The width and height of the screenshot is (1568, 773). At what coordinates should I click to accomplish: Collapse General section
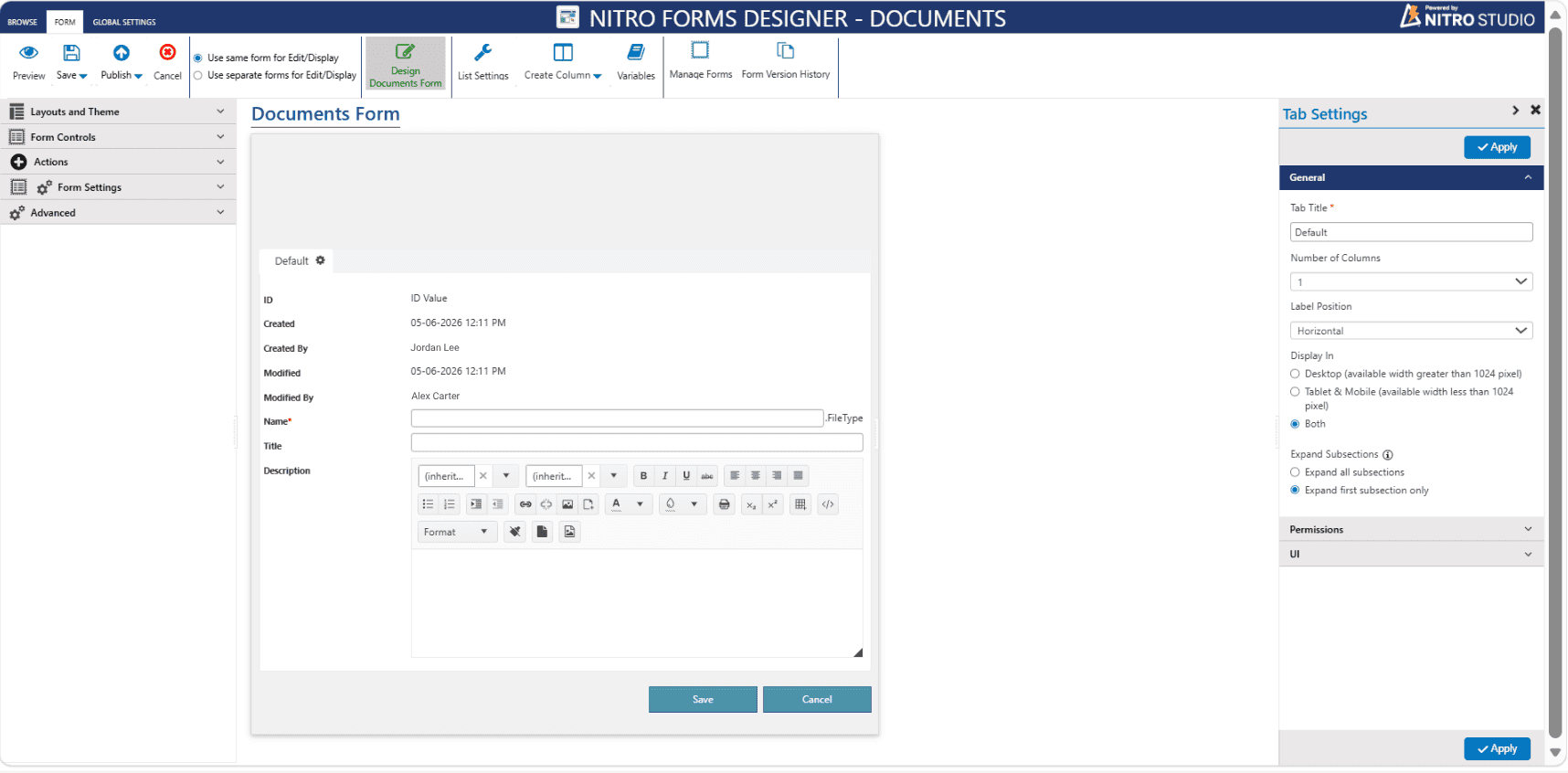click(1411, 177)
